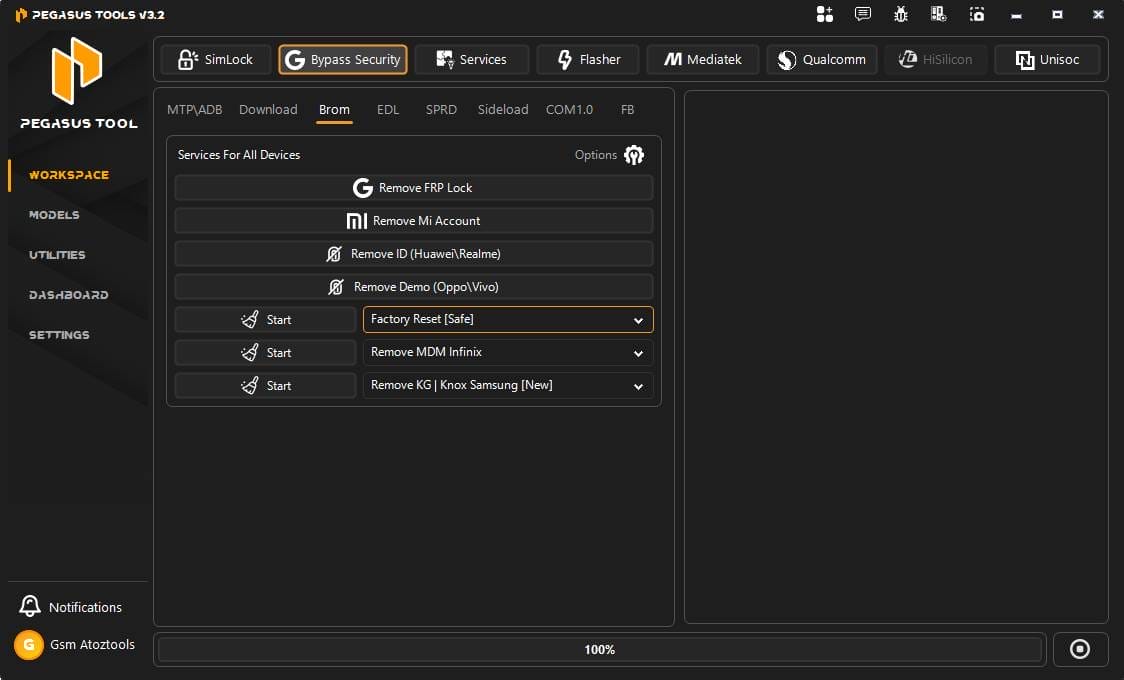Image resolution: width=1124 pixels, height=680 pixels.
Task: Select the Mediatek platform tool
Action: click(x=702, y=59)
